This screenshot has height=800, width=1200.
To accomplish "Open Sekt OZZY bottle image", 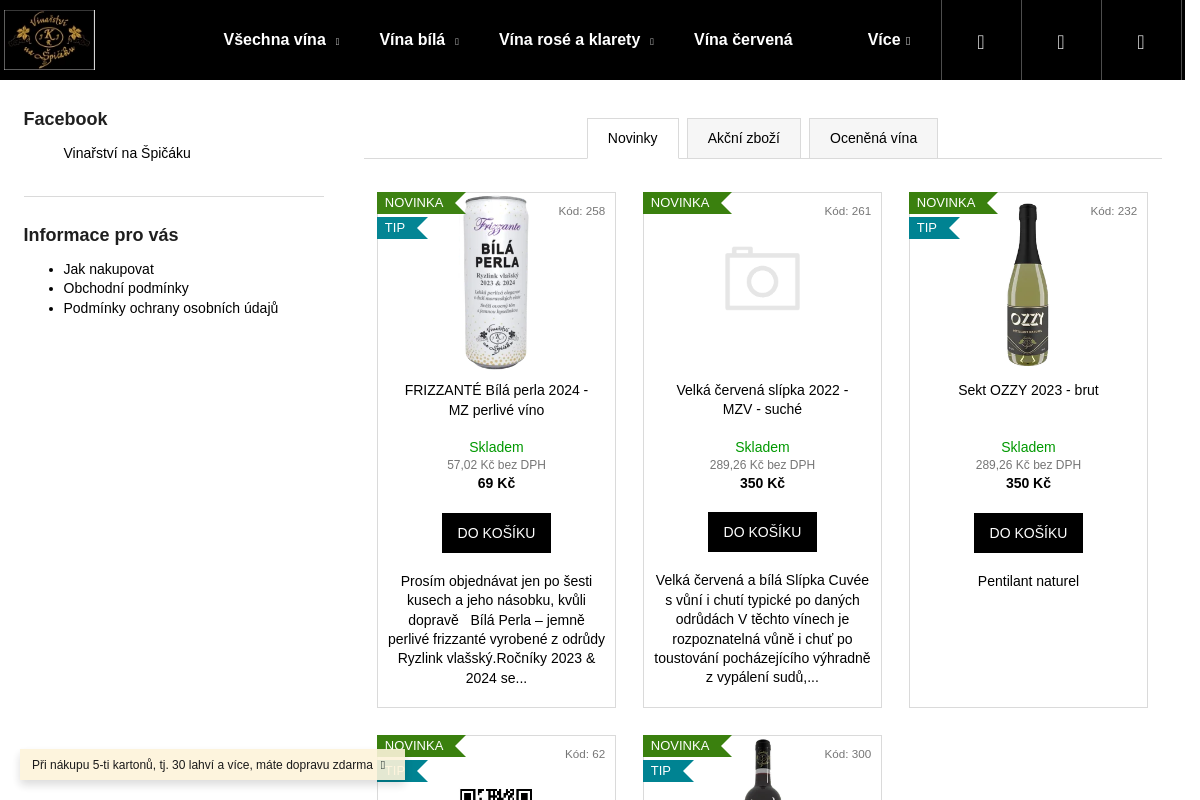I will tap(1028, 284).
